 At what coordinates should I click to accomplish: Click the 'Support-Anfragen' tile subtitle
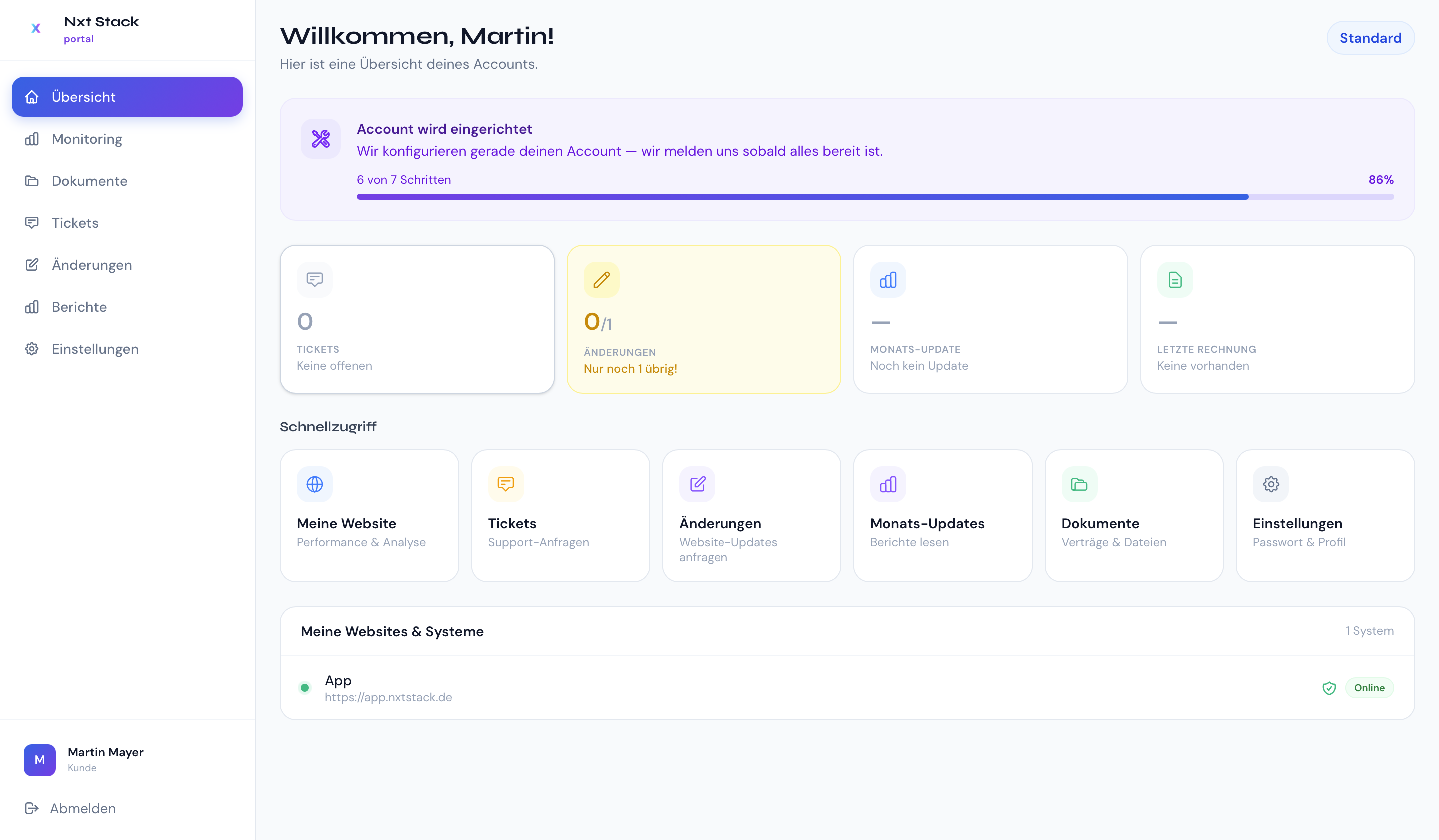(538, 542)
